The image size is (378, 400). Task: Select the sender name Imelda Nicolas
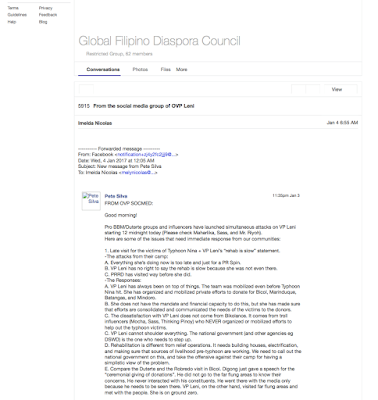pos(95,123)
